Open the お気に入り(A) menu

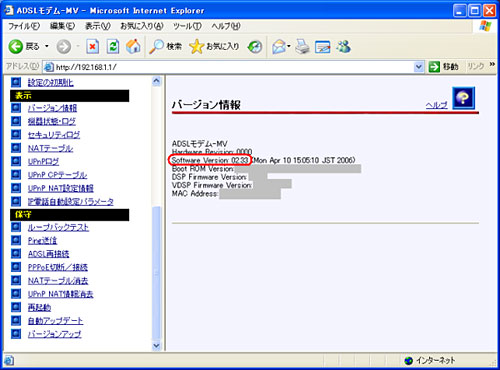click(x=142, y=26)
